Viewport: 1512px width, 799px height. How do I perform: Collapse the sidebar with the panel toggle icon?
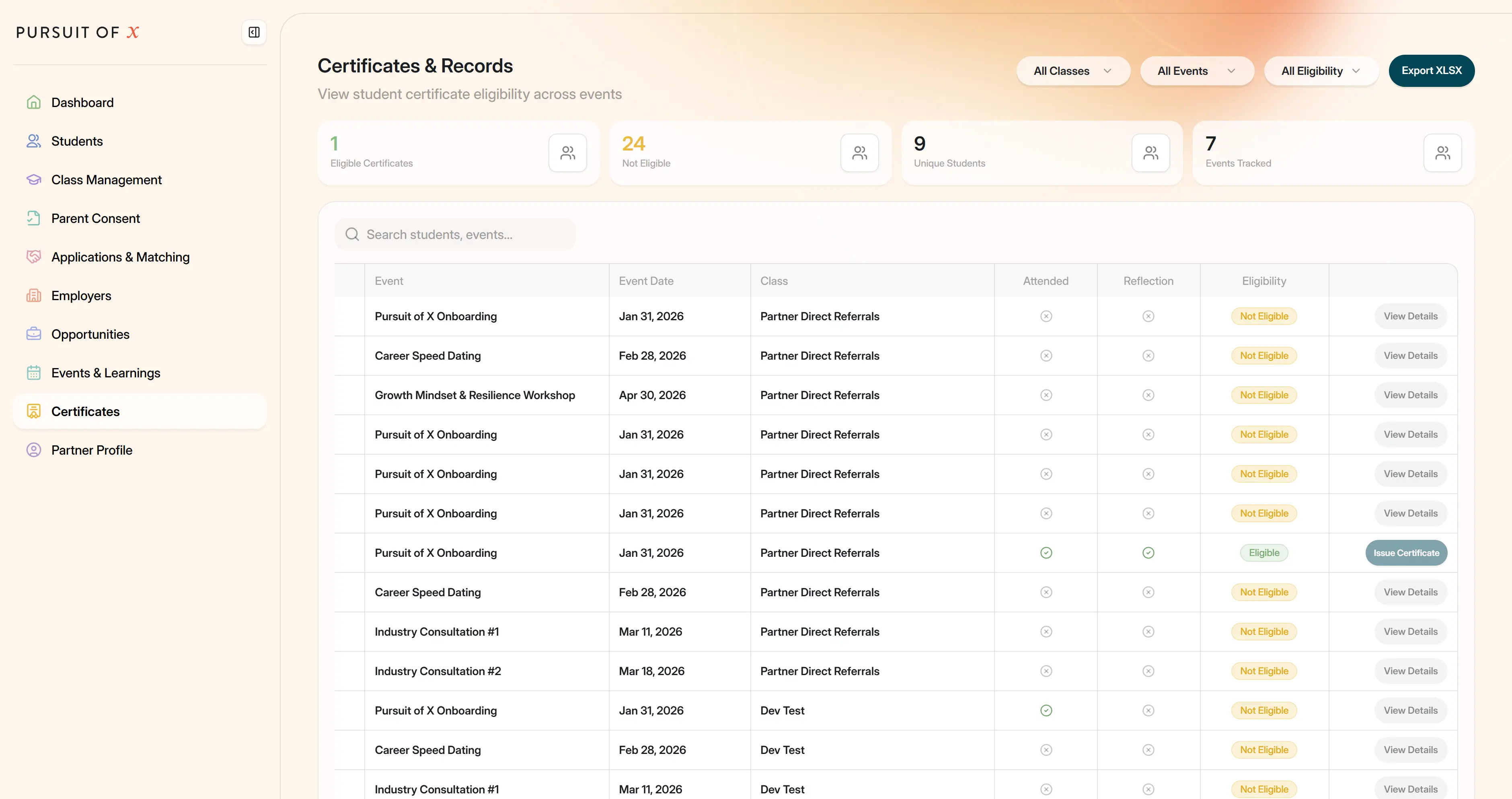coord(254,32)
